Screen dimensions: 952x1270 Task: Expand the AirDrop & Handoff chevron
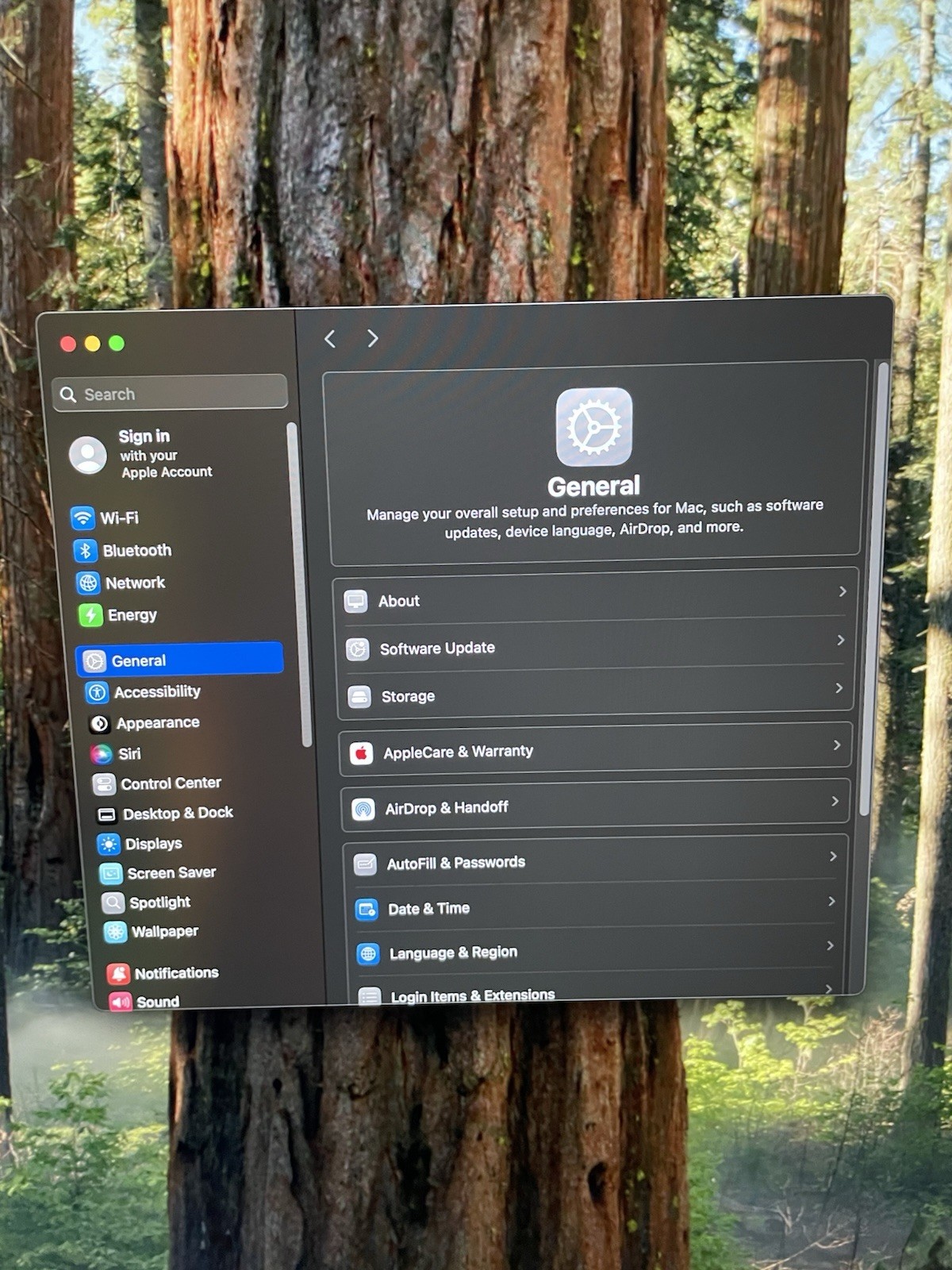pos(835,802)
